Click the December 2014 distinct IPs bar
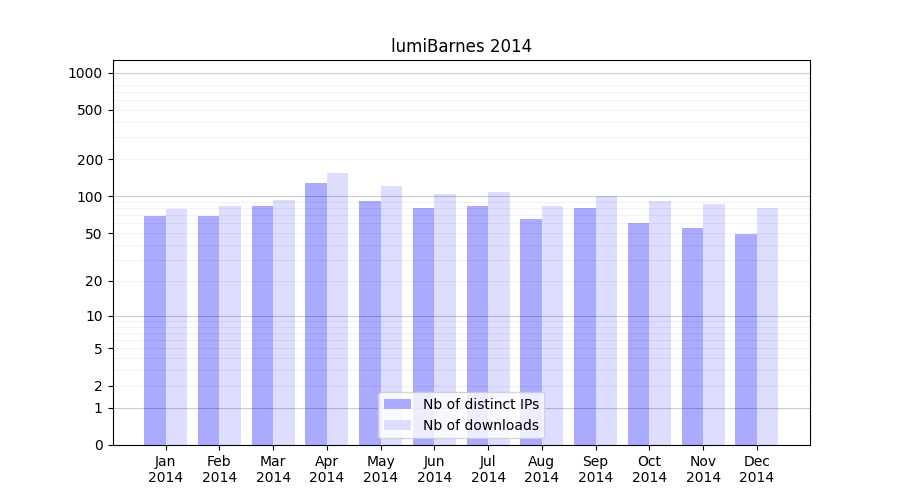 pyautogui.click(x=746, y=340)
